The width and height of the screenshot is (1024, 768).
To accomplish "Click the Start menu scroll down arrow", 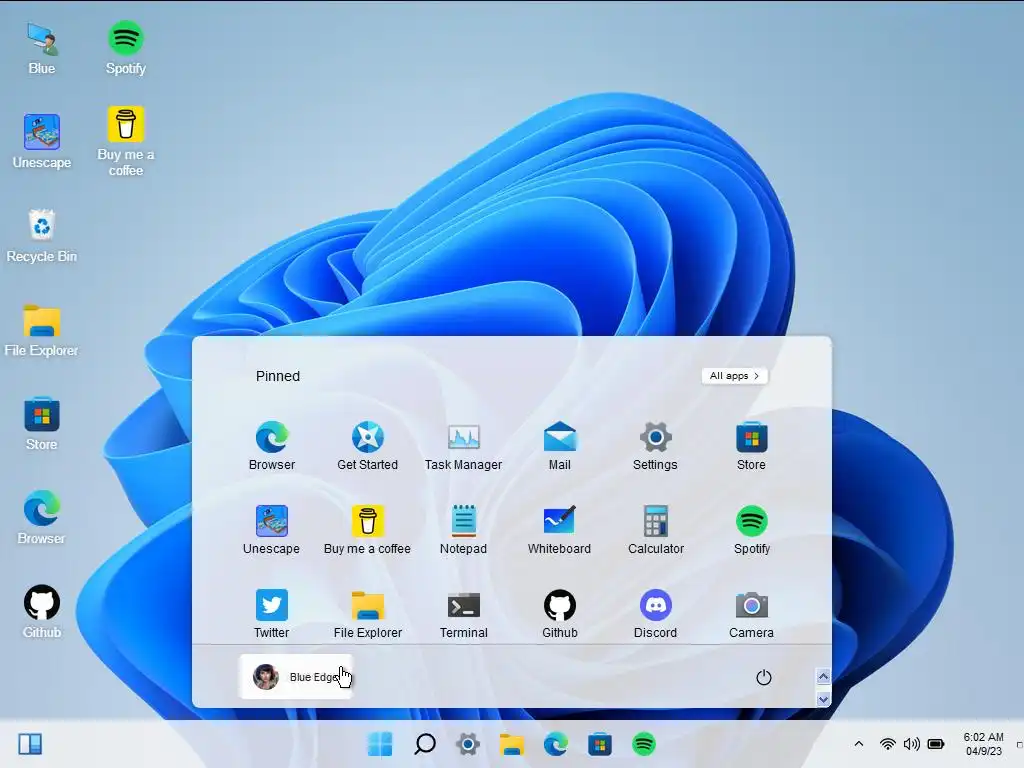I will (824, 699).
